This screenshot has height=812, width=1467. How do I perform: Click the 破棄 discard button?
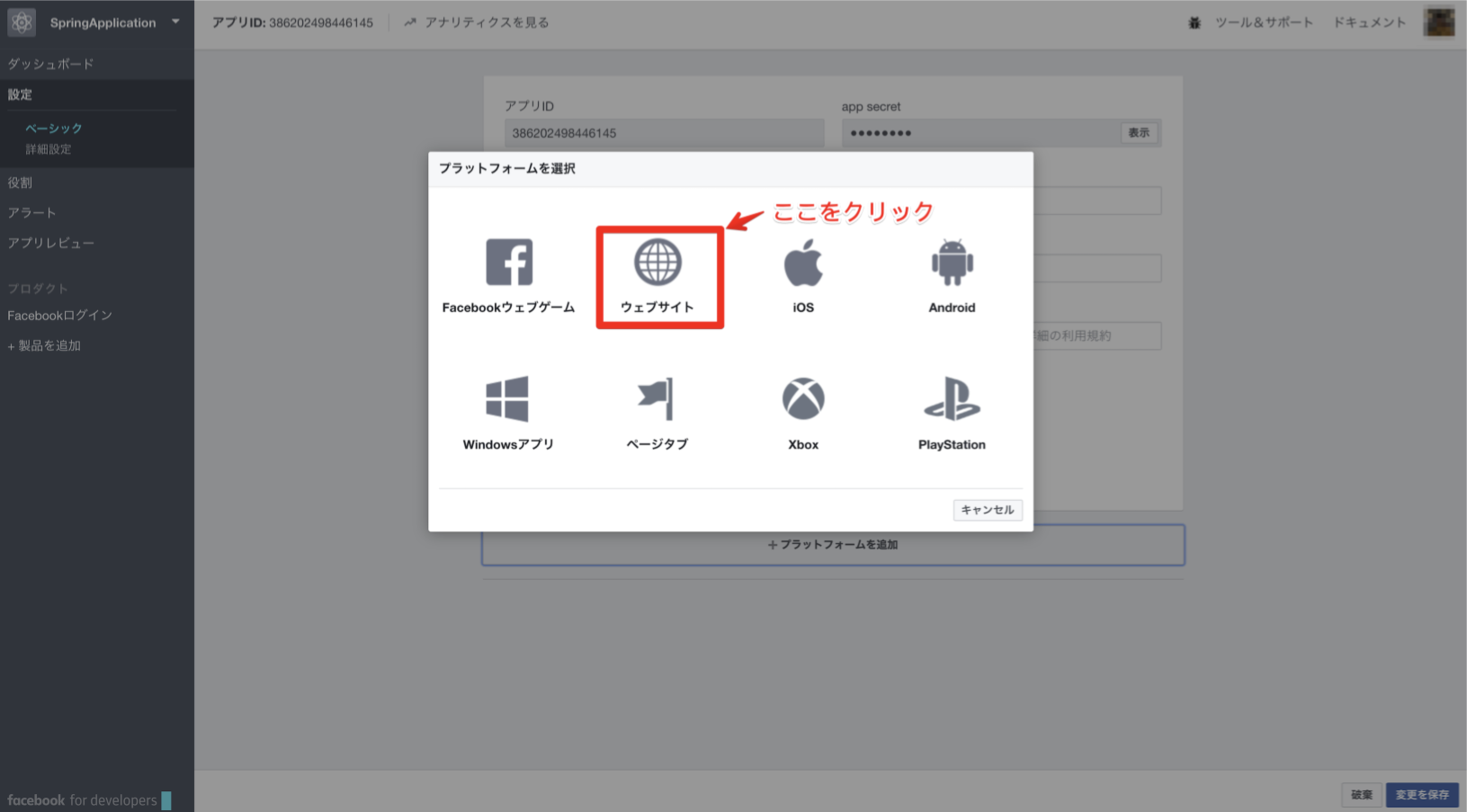[1361, 795]
